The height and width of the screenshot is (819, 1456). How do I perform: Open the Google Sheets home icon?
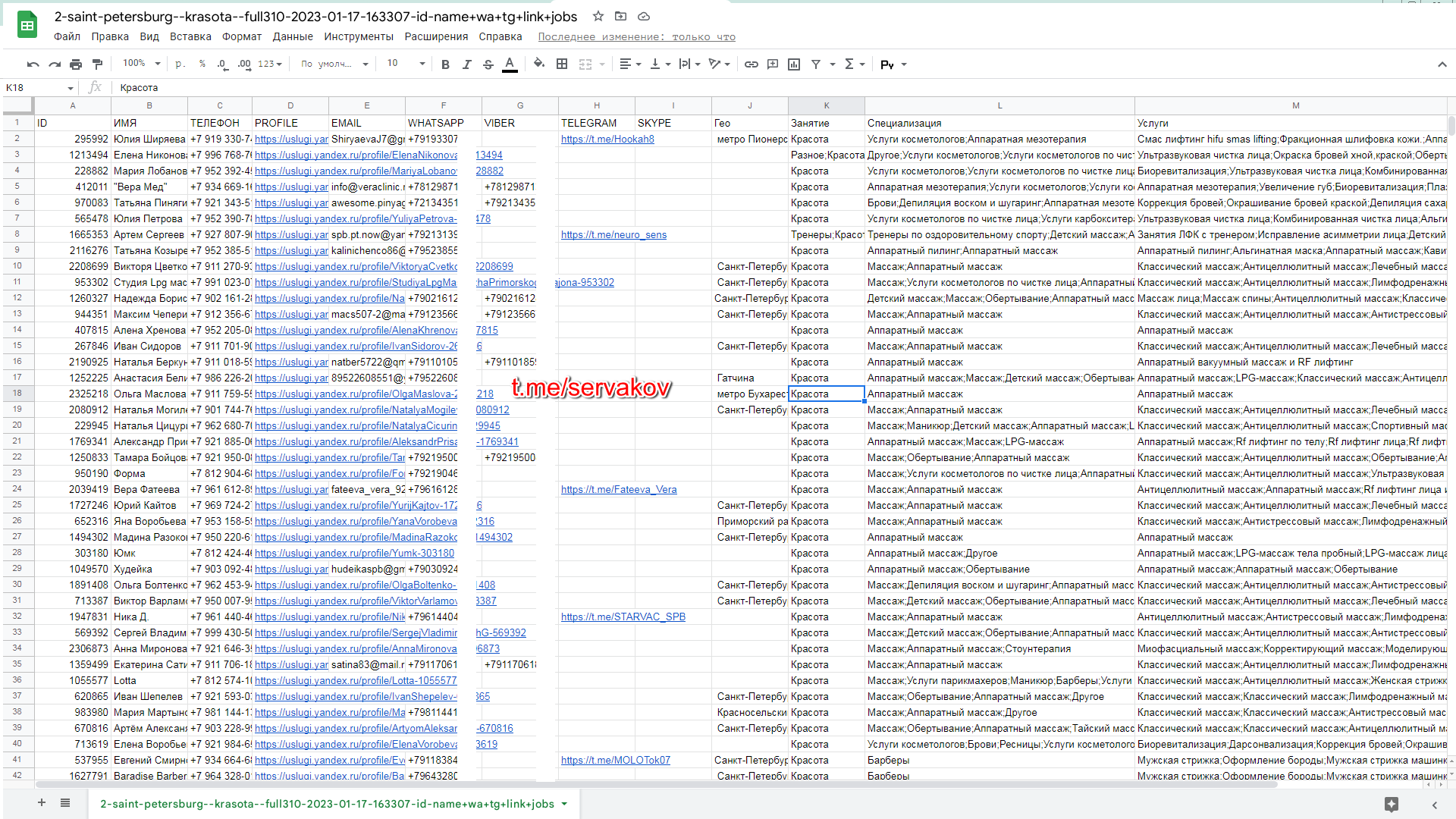[x=27, y=25]
